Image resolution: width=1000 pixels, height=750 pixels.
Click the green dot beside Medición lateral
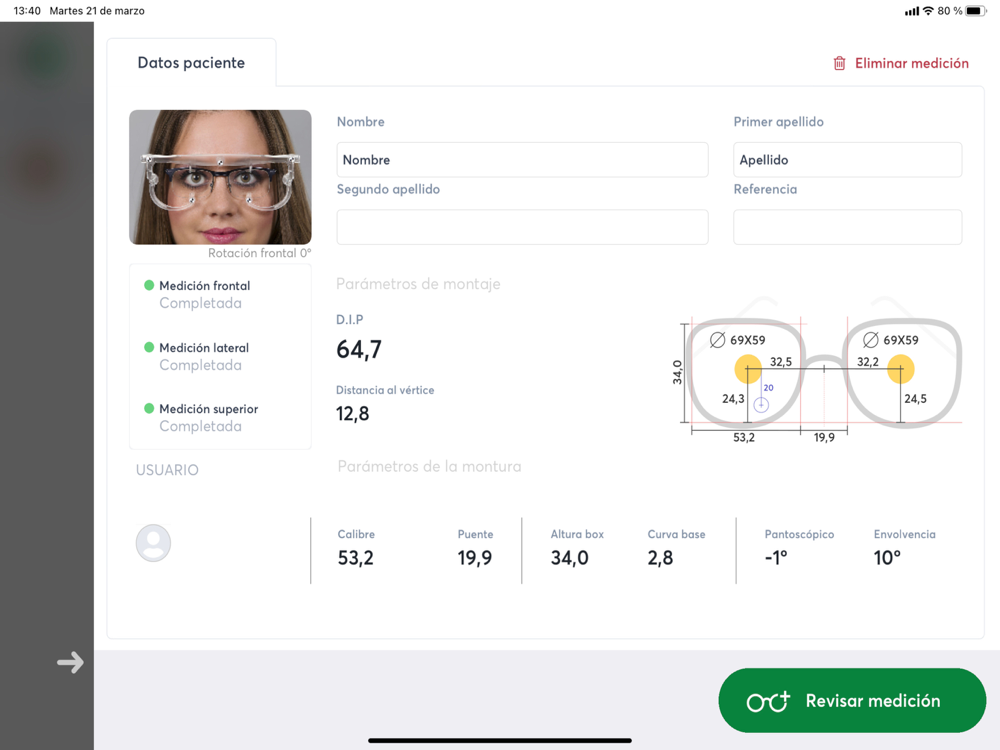point(149,347)
